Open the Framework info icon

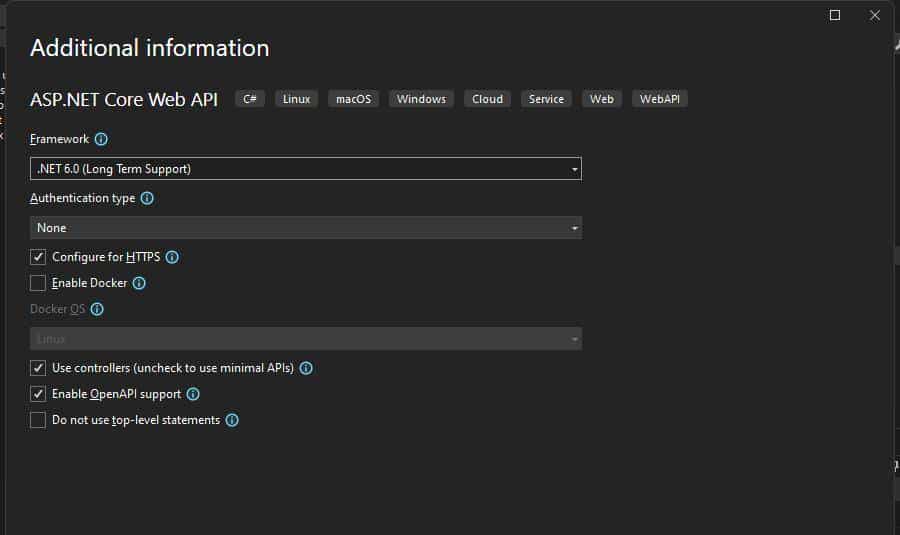coord(101,139)
